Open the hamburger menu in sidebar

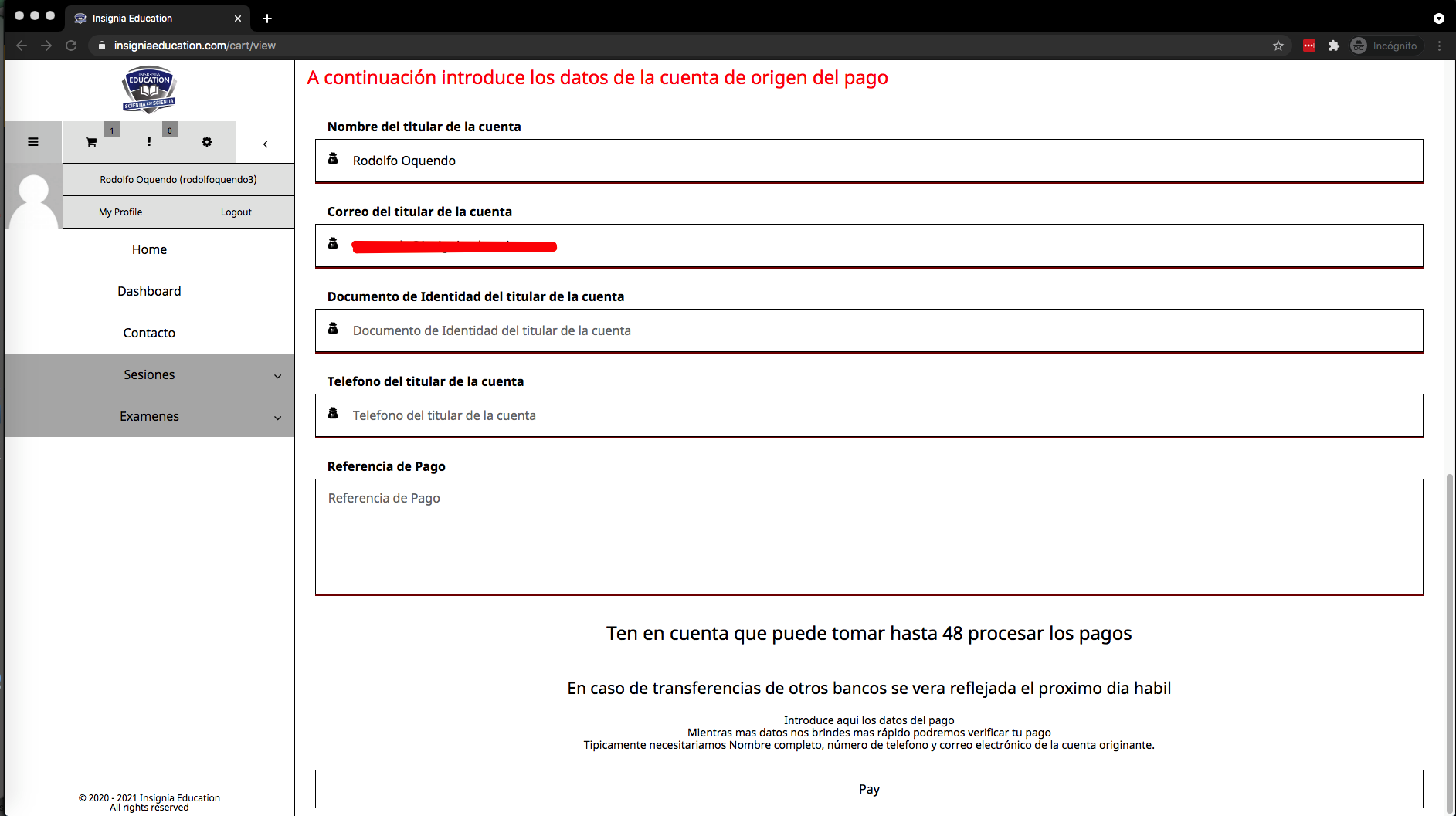[x=33, y=142]
